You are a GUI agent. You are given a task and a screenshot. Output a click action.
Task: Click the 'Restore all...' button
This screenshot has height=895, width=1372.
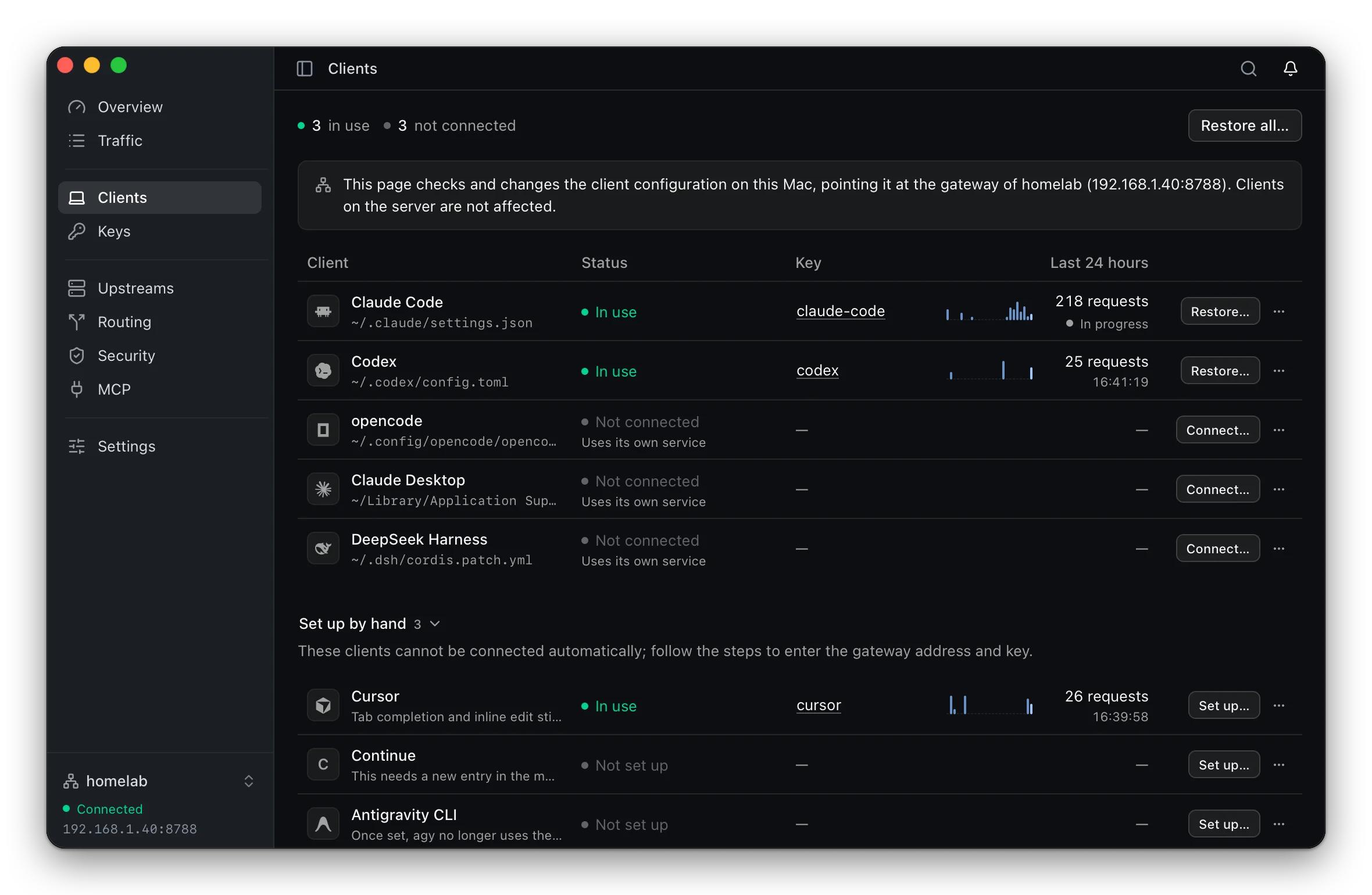click(x=1245, y=126)
